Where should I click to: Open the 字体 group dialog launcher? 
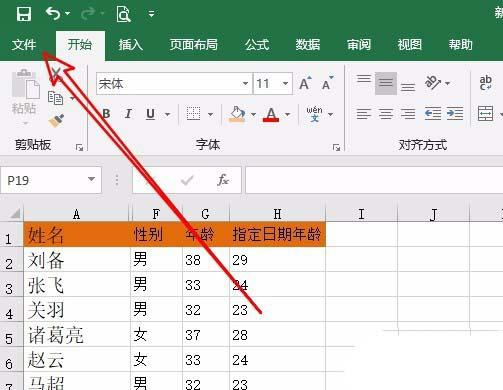pyautogui.click(x=336, y=147)
